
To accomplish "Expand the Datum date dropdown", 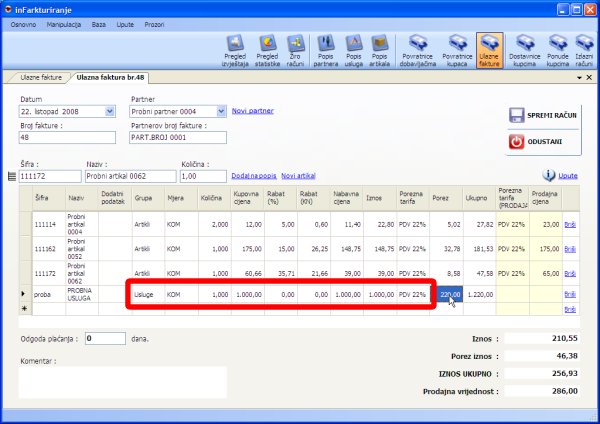I will click(110, 111).
